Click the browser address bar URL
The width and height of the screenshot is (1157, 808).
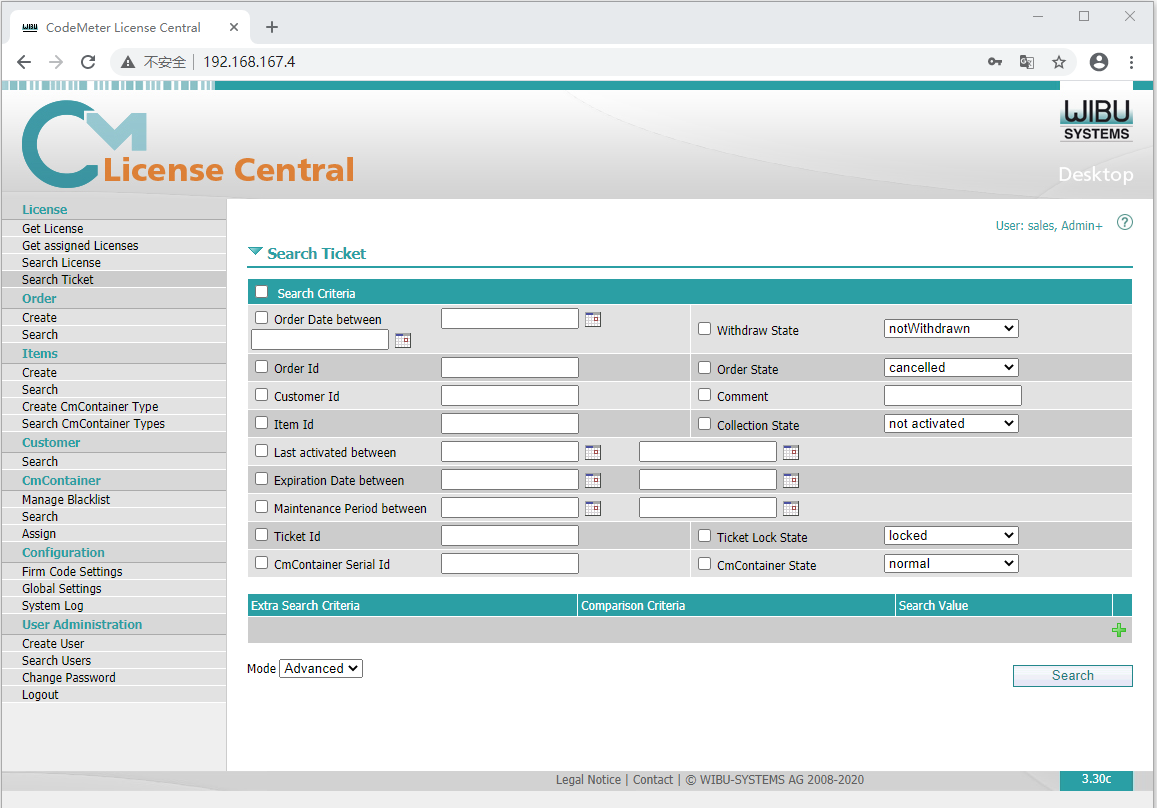pyautogui.click(x=249, y=62)
